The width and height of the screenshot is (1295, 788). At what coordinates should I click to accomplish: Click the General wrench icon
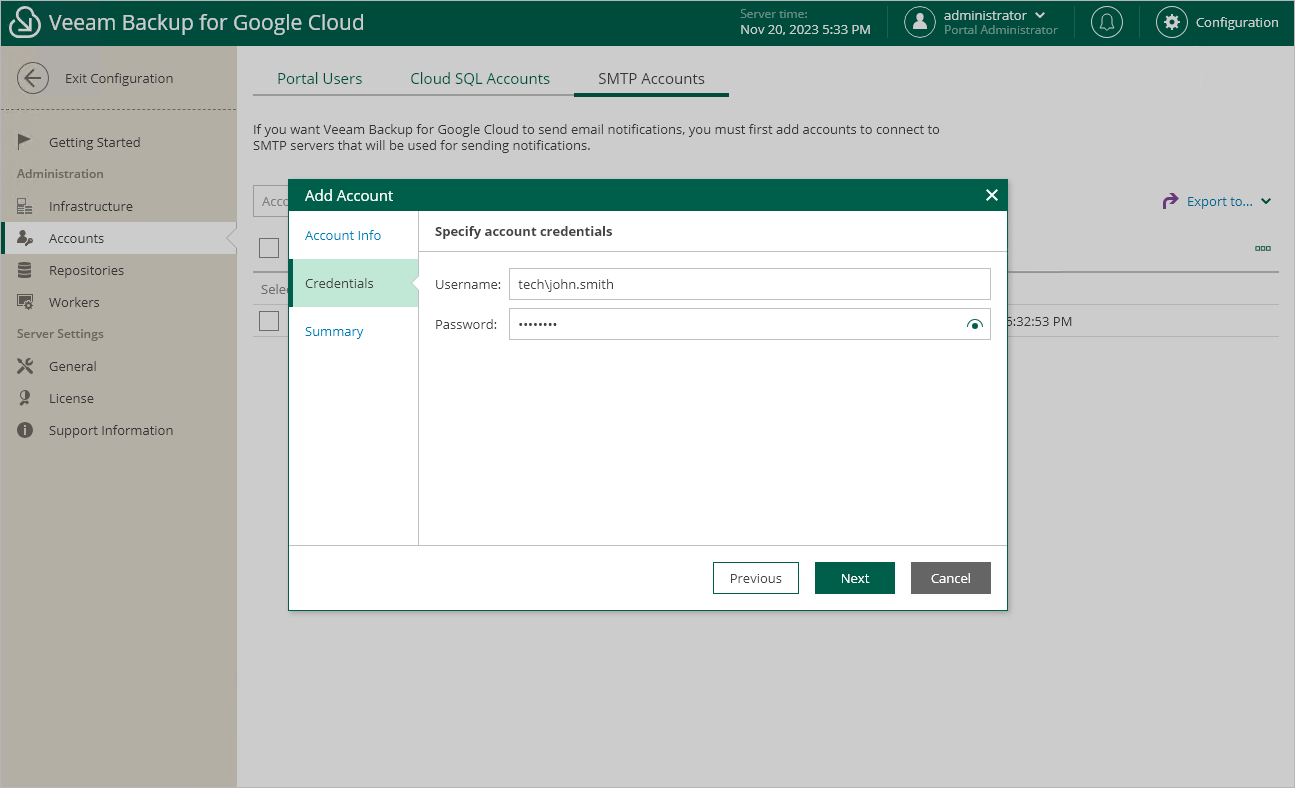tap(25, 366)
